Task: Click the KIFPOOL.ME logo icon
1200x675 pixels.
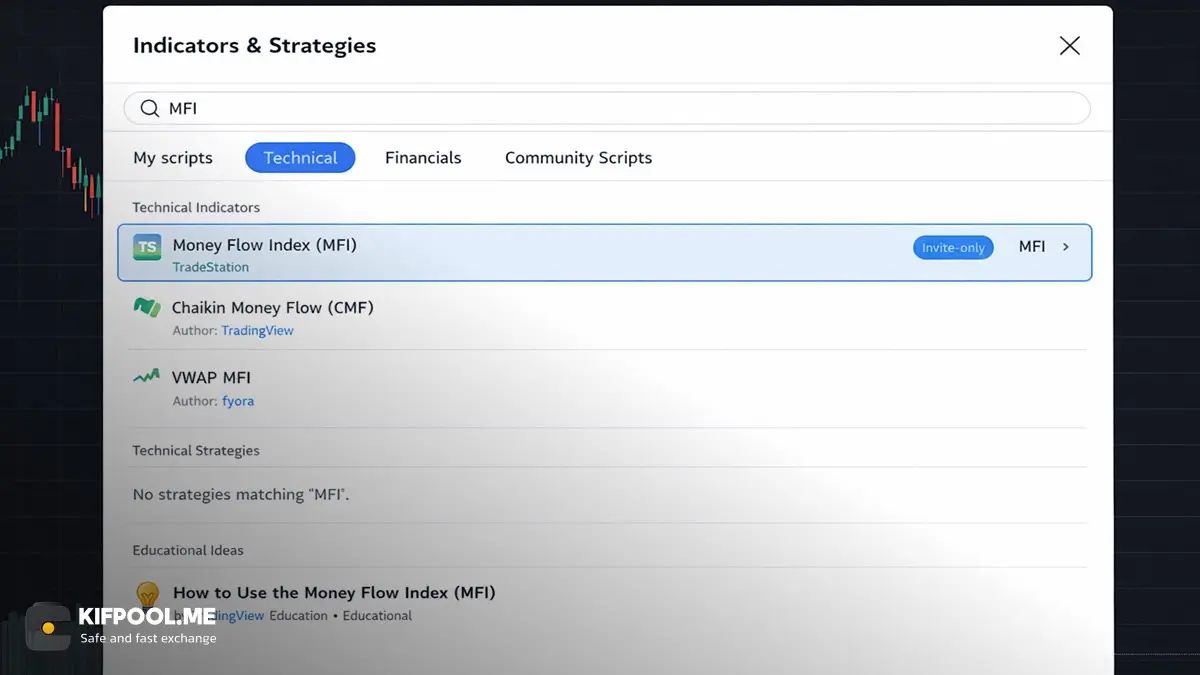Action: tap(48, 626)
